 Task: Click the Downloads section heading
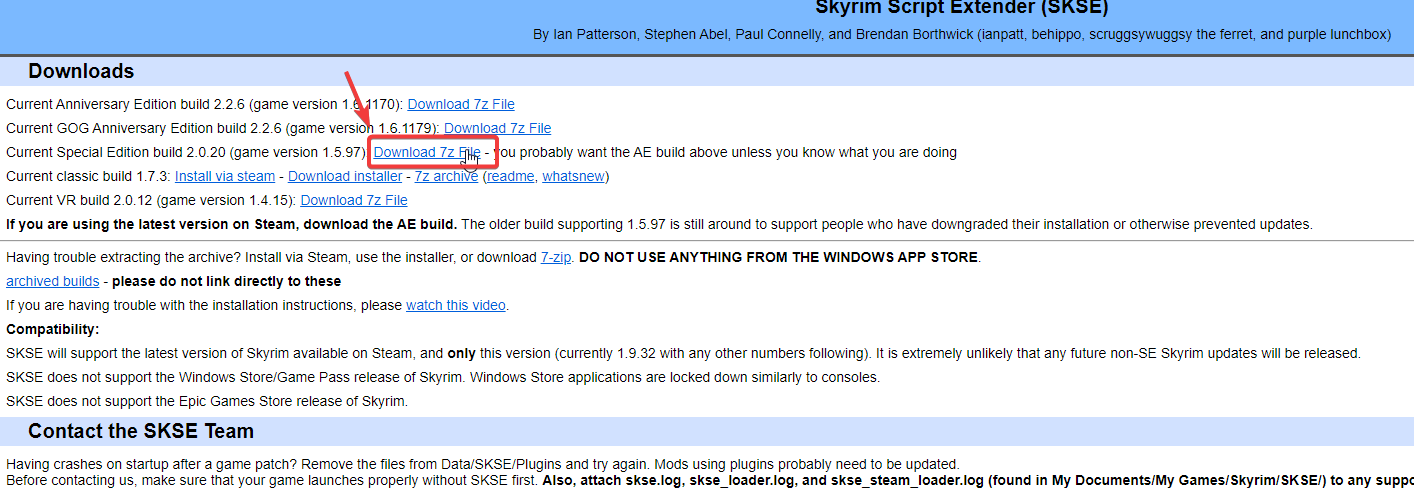81,71
